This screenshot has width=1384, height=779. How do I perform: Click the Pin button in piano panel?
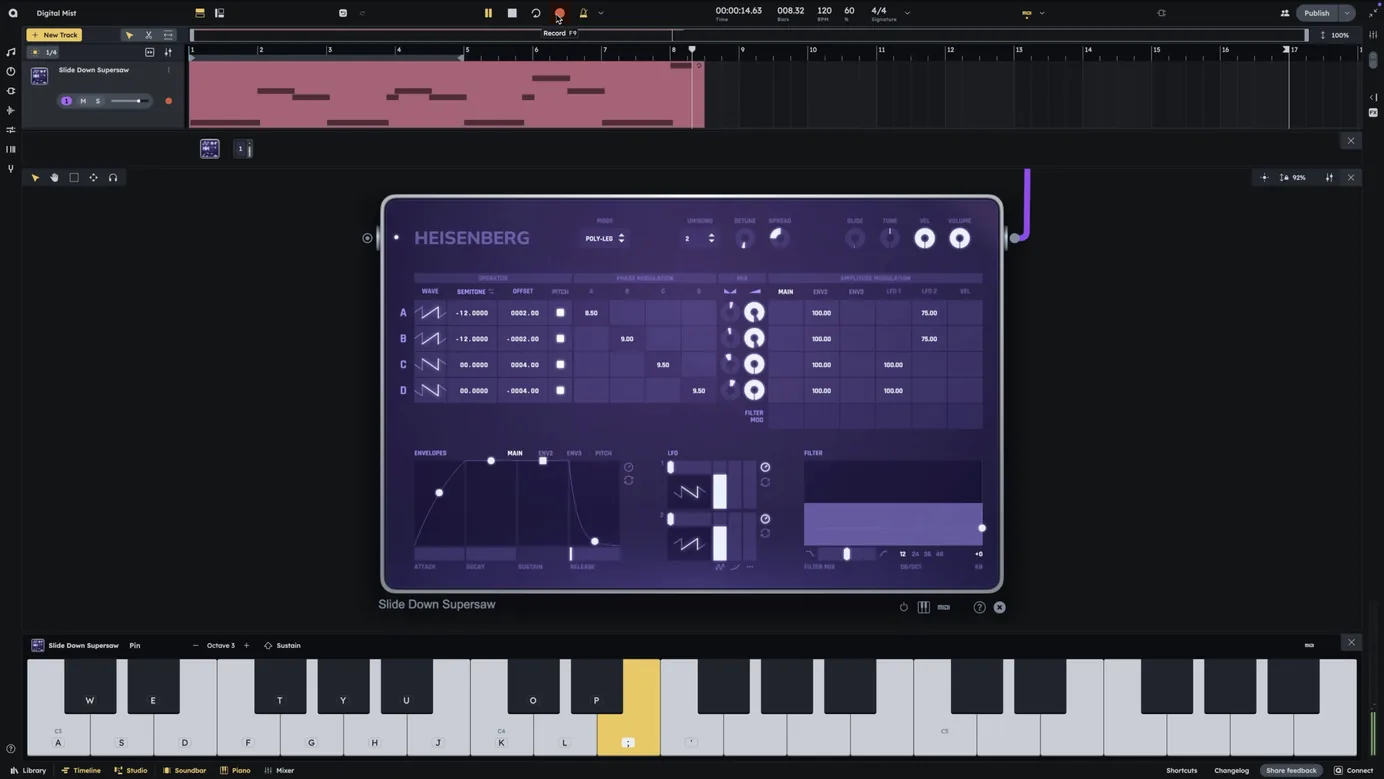pyautogui.click(x=135, y=646)
